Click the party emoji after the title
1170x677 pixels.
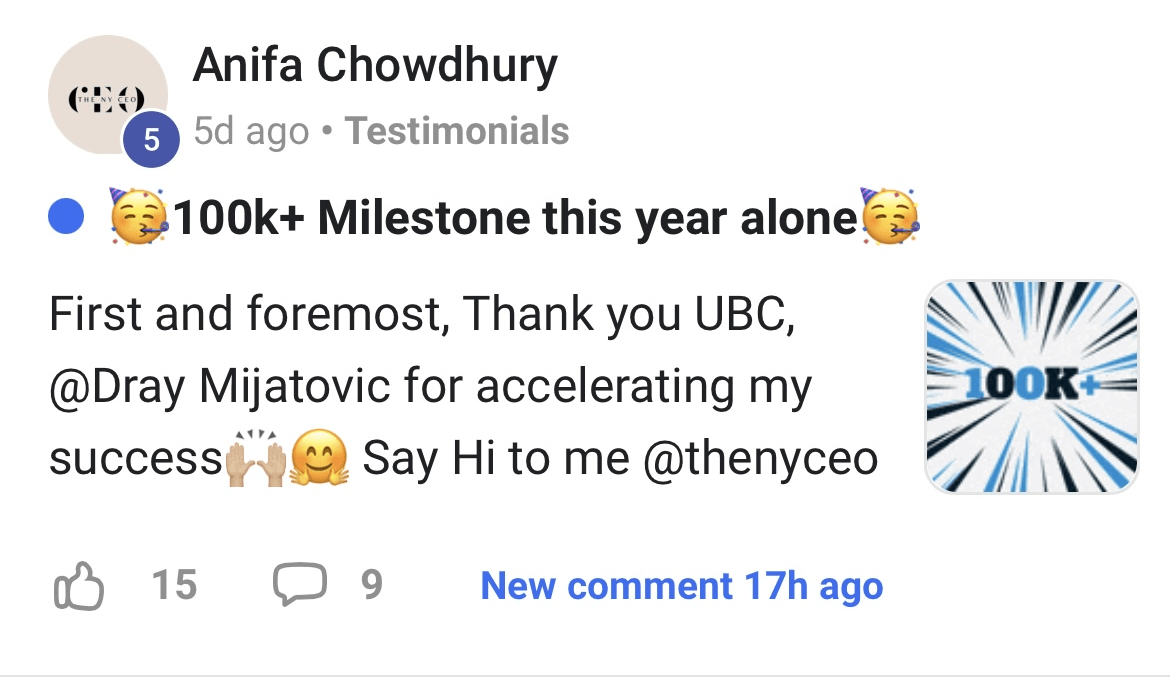889,217
